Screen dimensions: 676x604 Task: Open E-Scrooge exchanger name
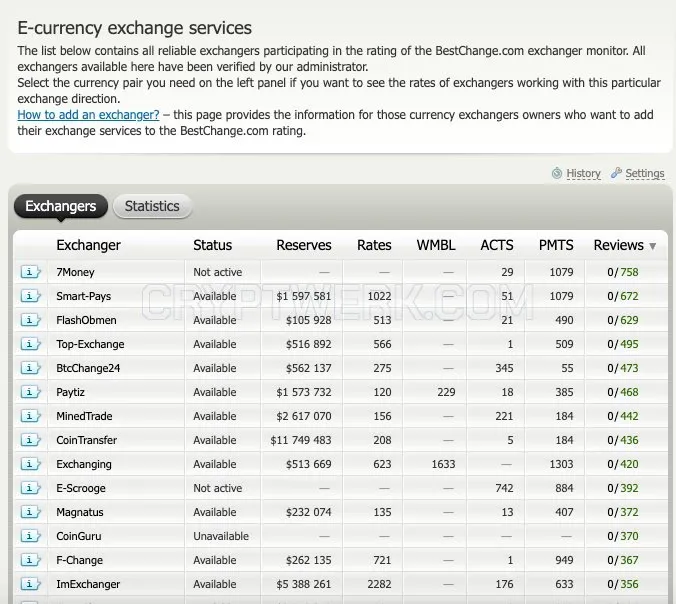[x=81, y=488]
